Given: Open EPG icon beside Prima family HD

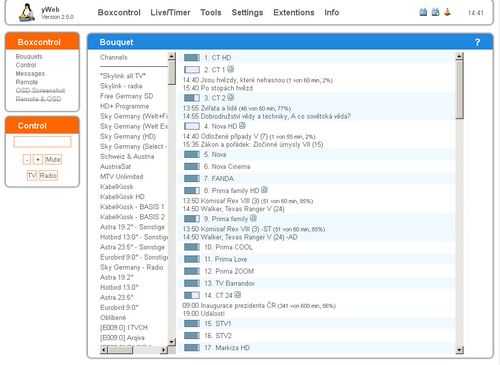Looking at the screenshot, I should tap(264, 190).
